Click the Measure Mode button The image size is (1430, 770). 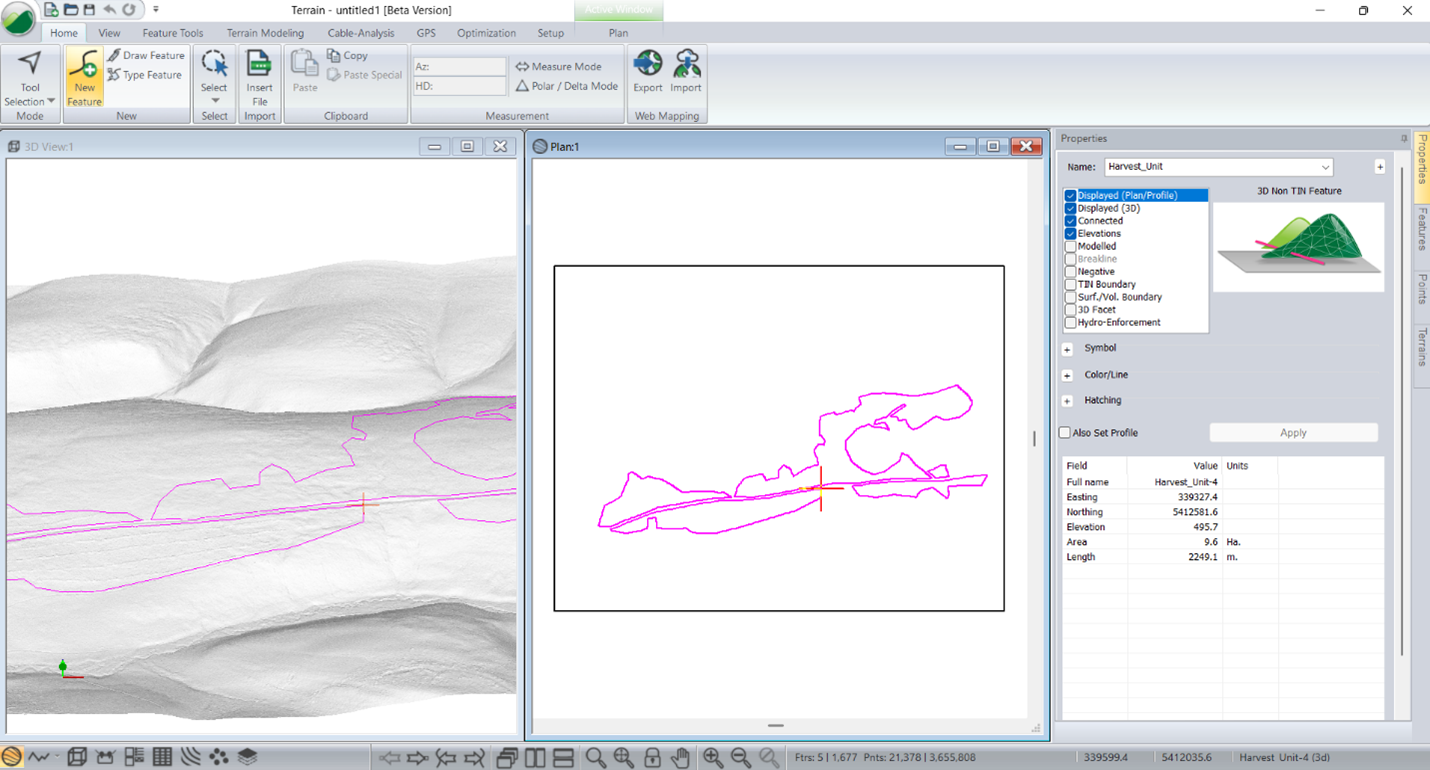[x=558, y=67]
